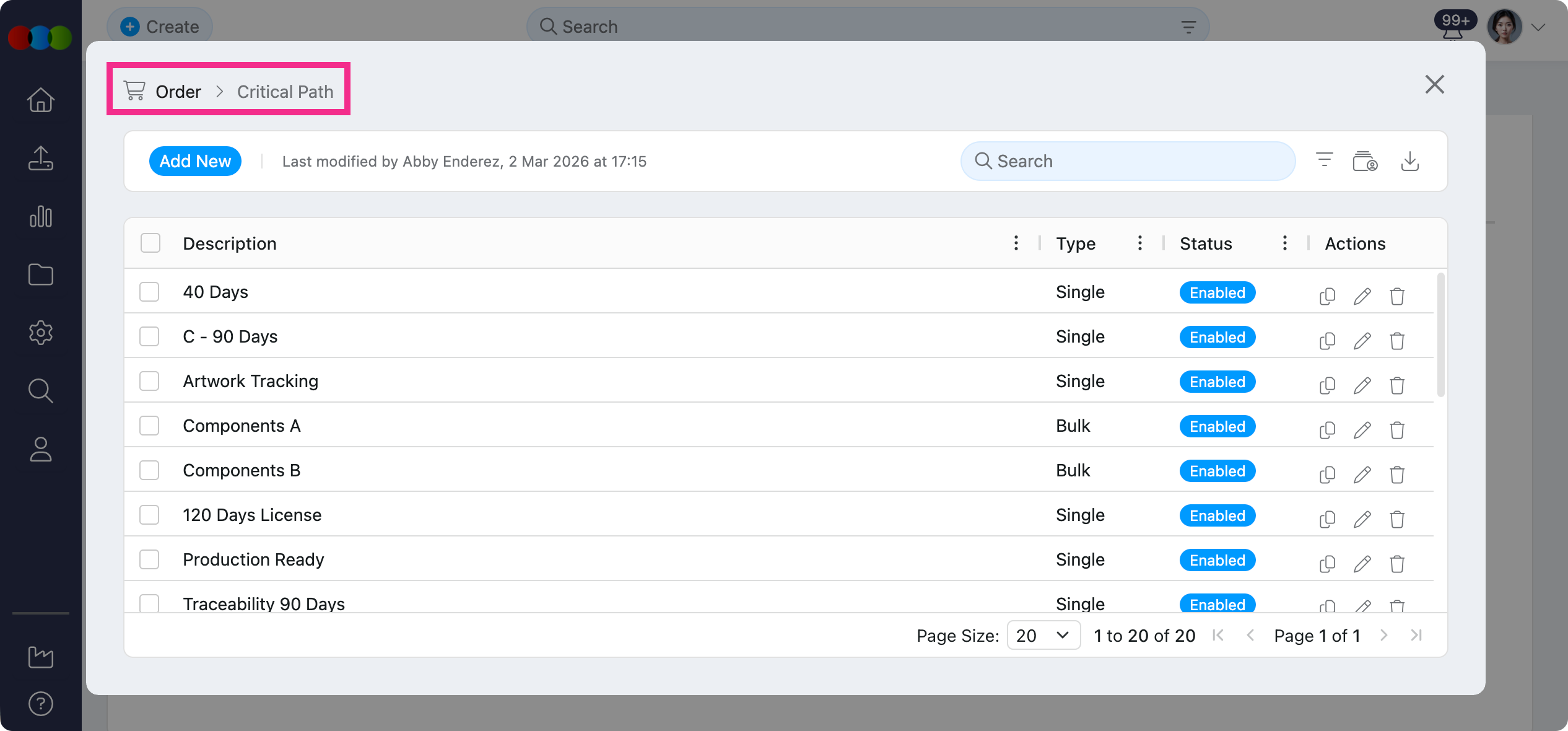This screenshot has height=731, width=1568.
Task: Check the box for C - 90 Days
Action: 149,336
